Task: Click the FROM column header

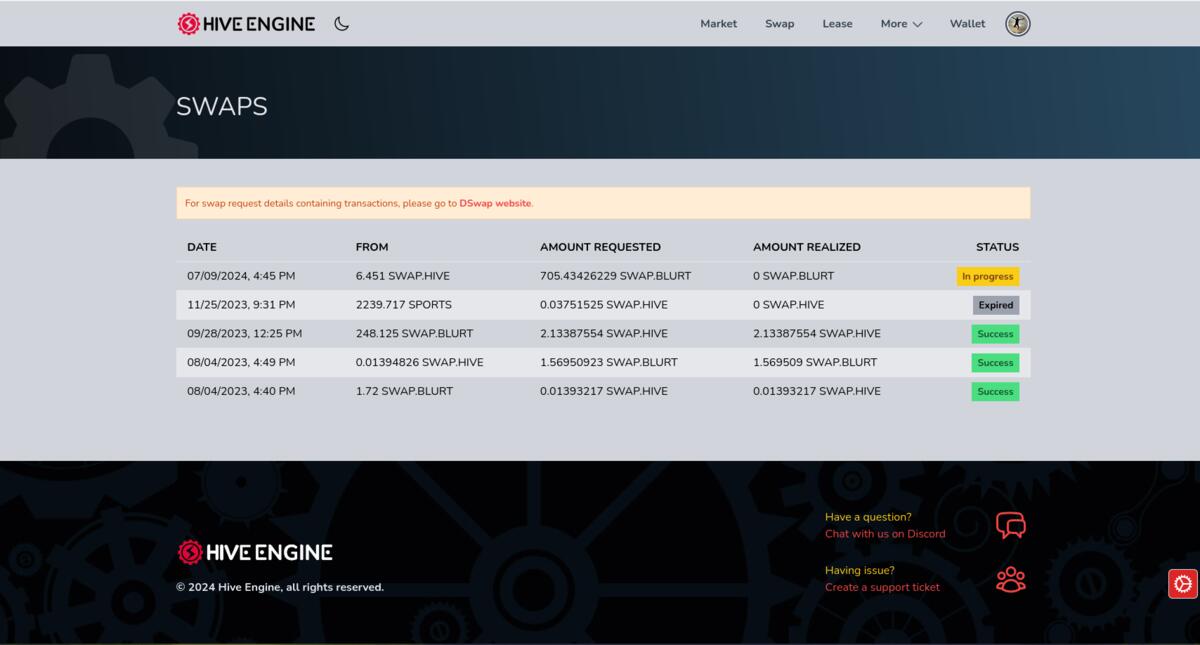Action: pos(372,247)
